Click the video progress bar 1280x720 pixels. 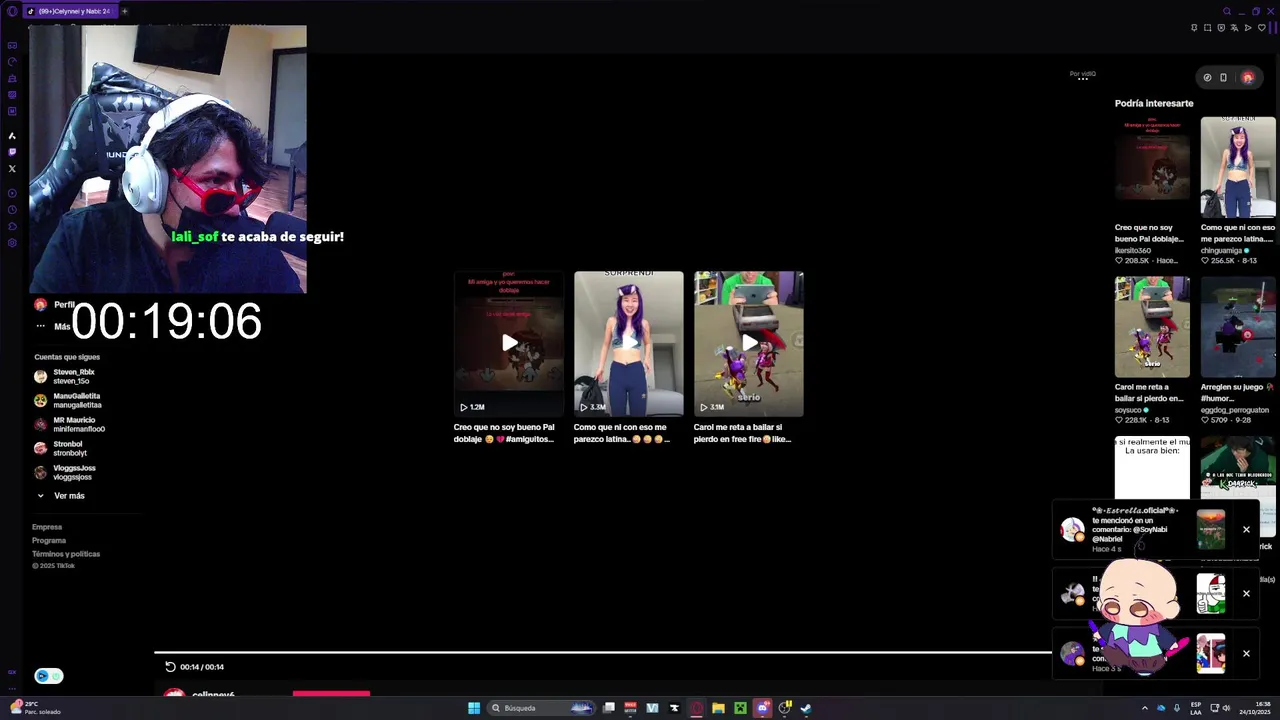pos(603,652)
